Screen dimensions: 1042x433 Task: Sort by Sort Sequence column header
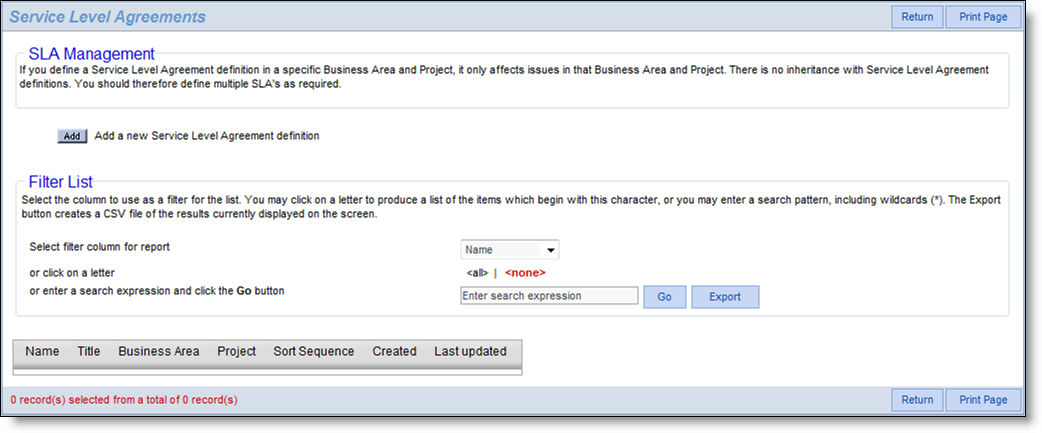click(314, 351)
